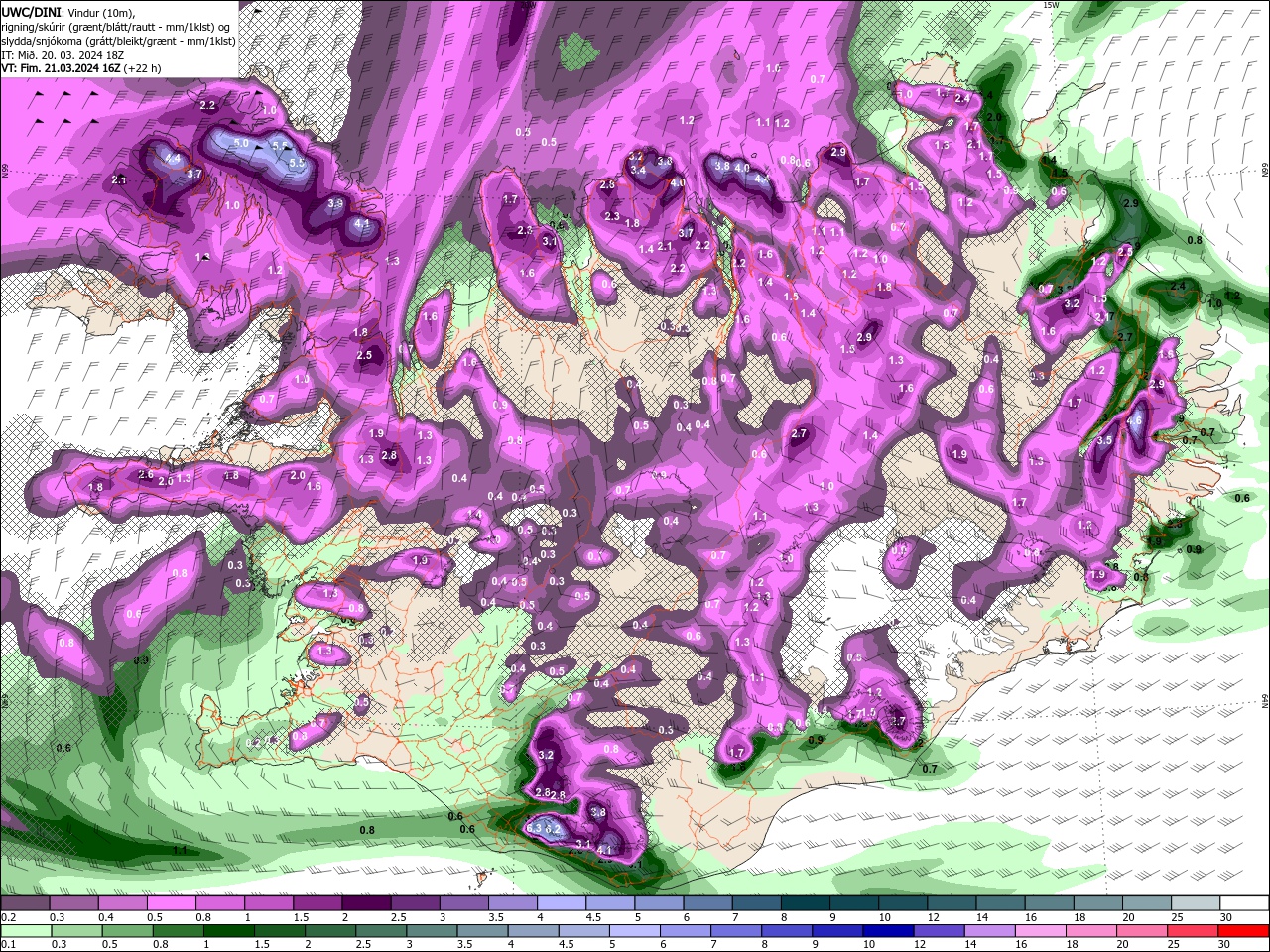Viewport: 1270px width, 952px height.
Task: Pick the hot pink swatch above 20 in the lower legend
Action: [1143, 931]
